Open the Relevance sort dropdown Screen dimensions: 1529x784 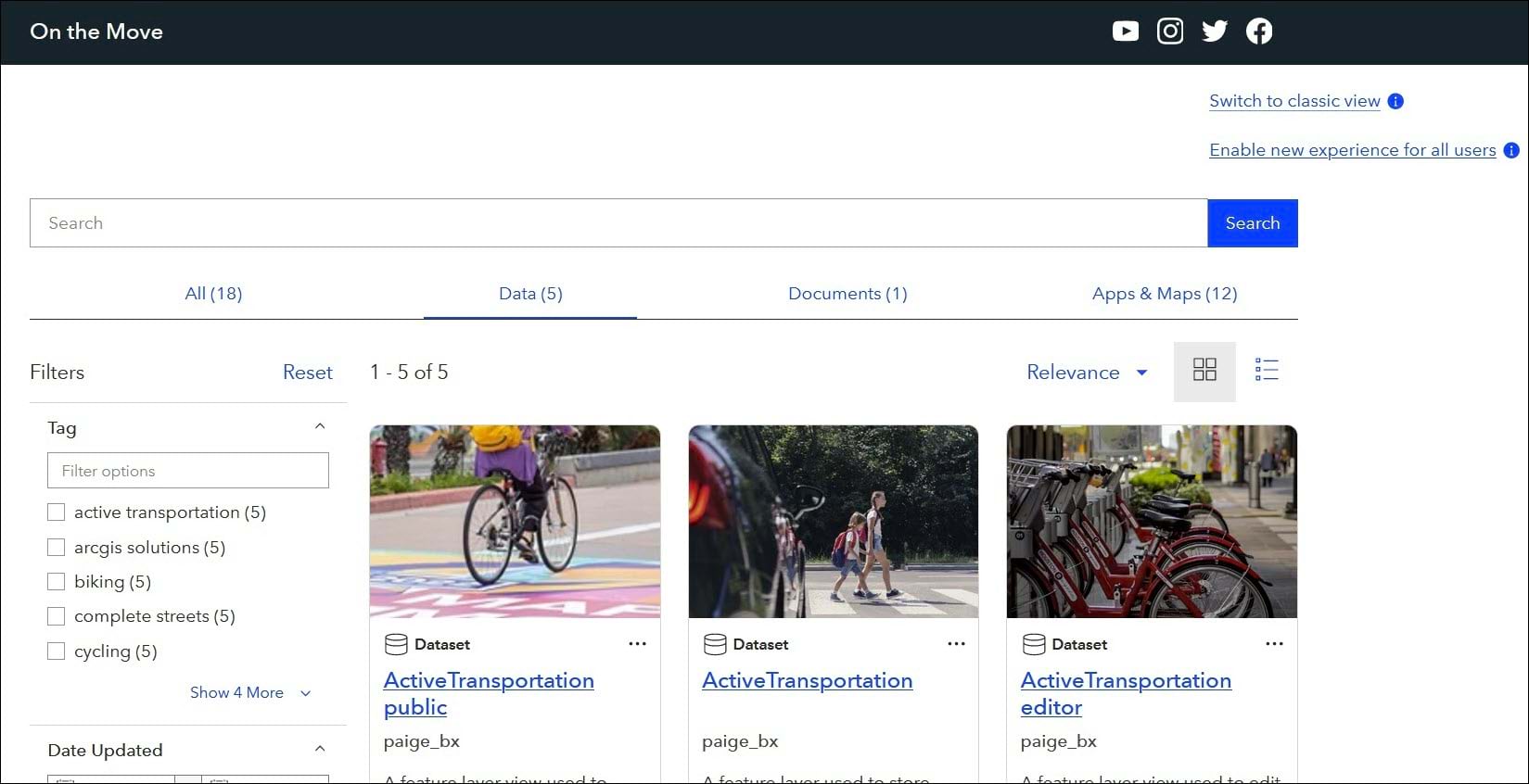1087,373
